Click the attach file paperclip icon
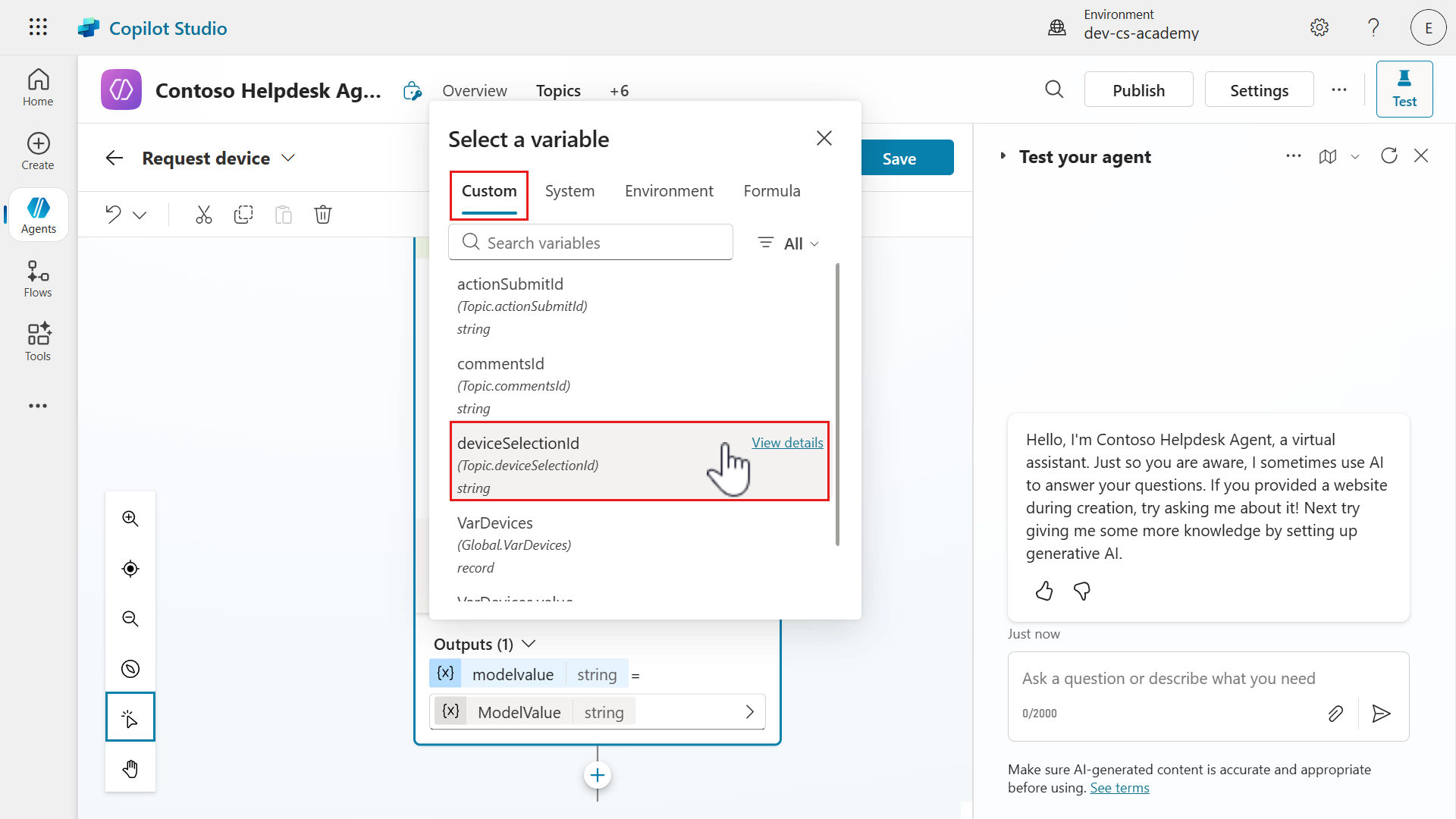 (x=1335, y=714)
